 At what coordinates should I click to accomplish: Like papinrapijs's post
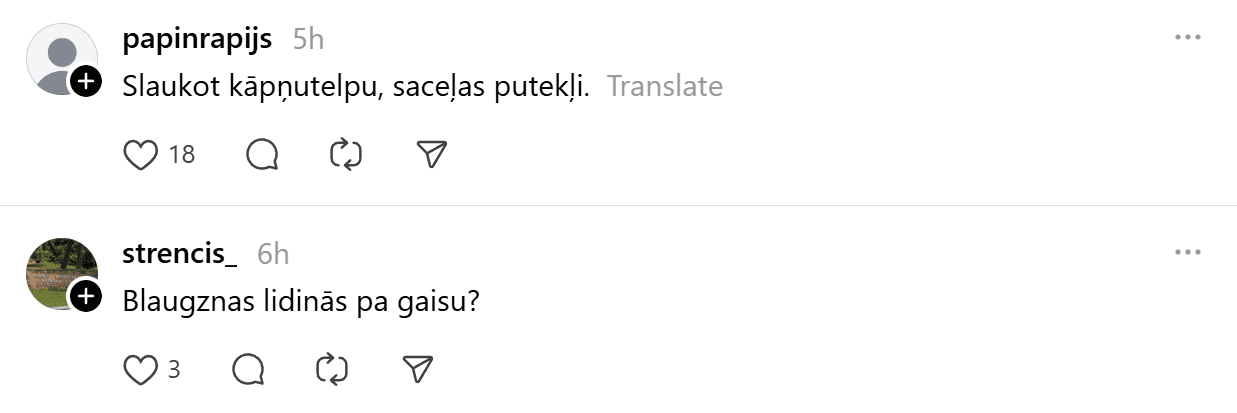coord(141,154)
